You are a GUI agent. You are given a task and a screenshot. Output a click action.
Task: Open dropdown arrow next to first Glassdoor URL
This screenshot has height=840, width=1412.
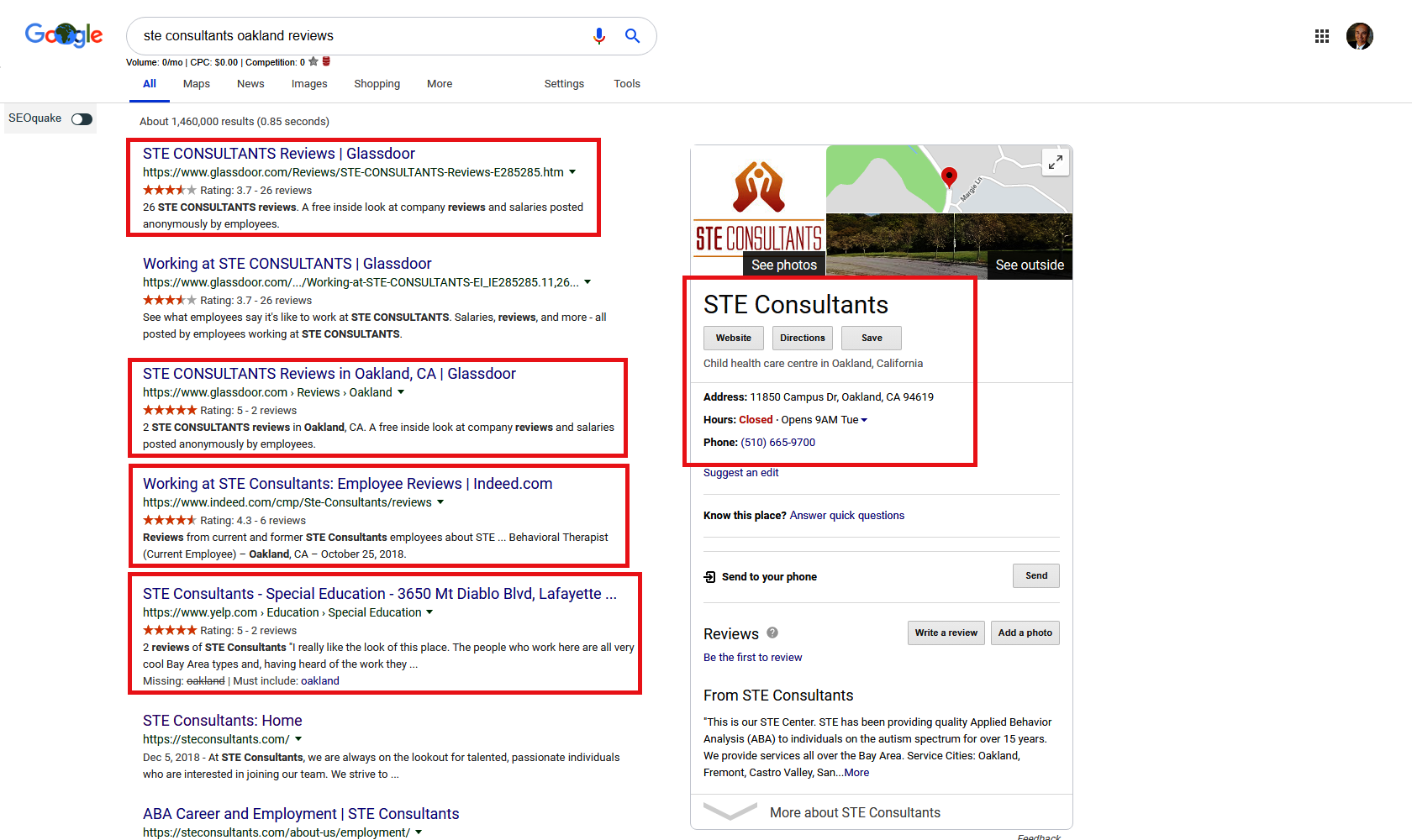tap(572, 172)
